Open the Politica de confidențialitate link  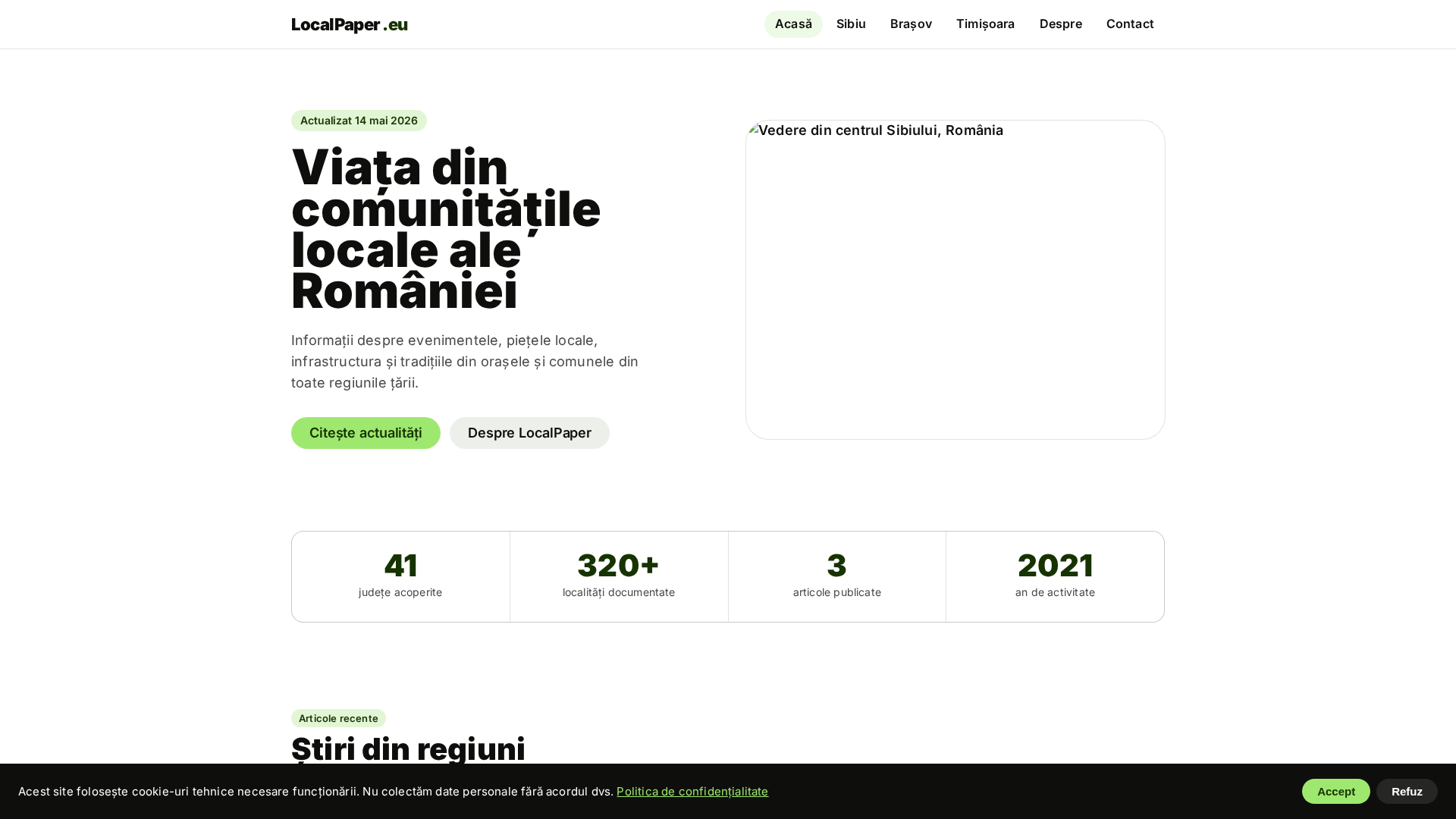point(692,792)
